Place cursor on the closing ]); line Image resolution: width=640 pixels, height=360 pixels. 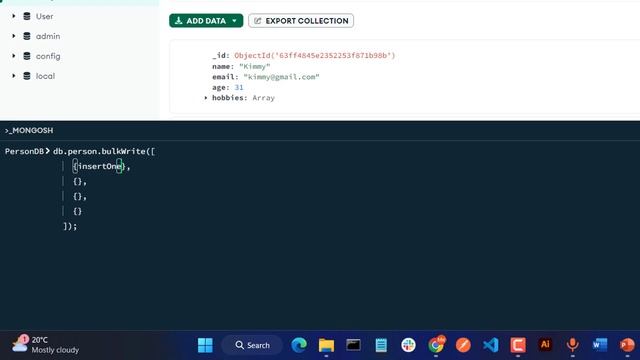(70, 226)
